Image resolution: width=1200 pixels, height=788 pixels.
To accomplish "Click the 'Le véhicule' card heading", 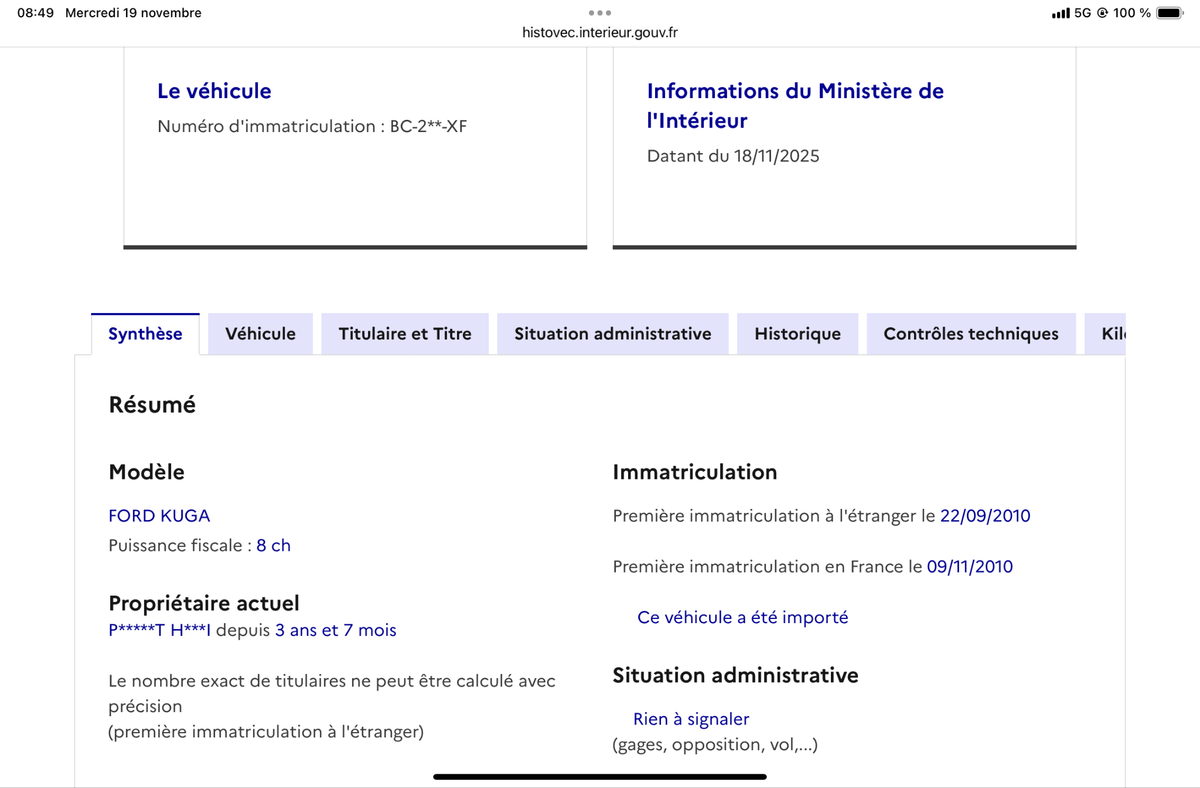I will click(x=214, y=91).
